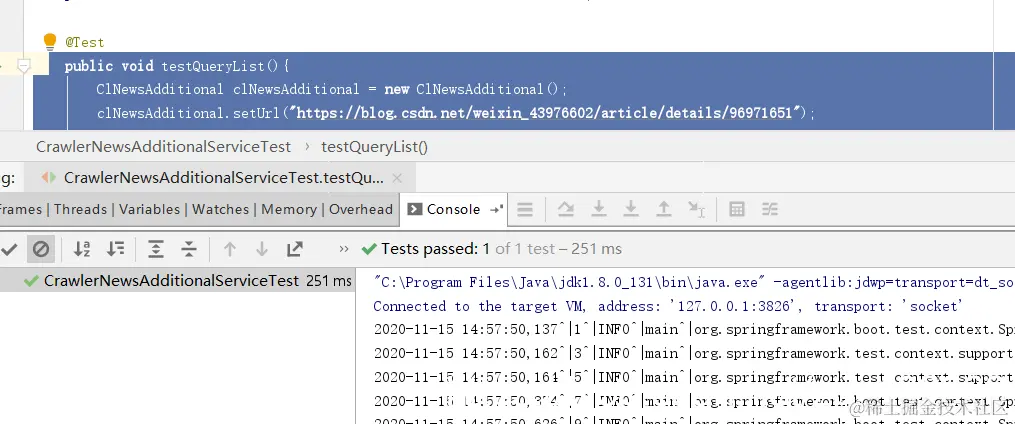Click the Show Execution Point icon
The width and height of the screenshot is (1015, 424).
525,209
